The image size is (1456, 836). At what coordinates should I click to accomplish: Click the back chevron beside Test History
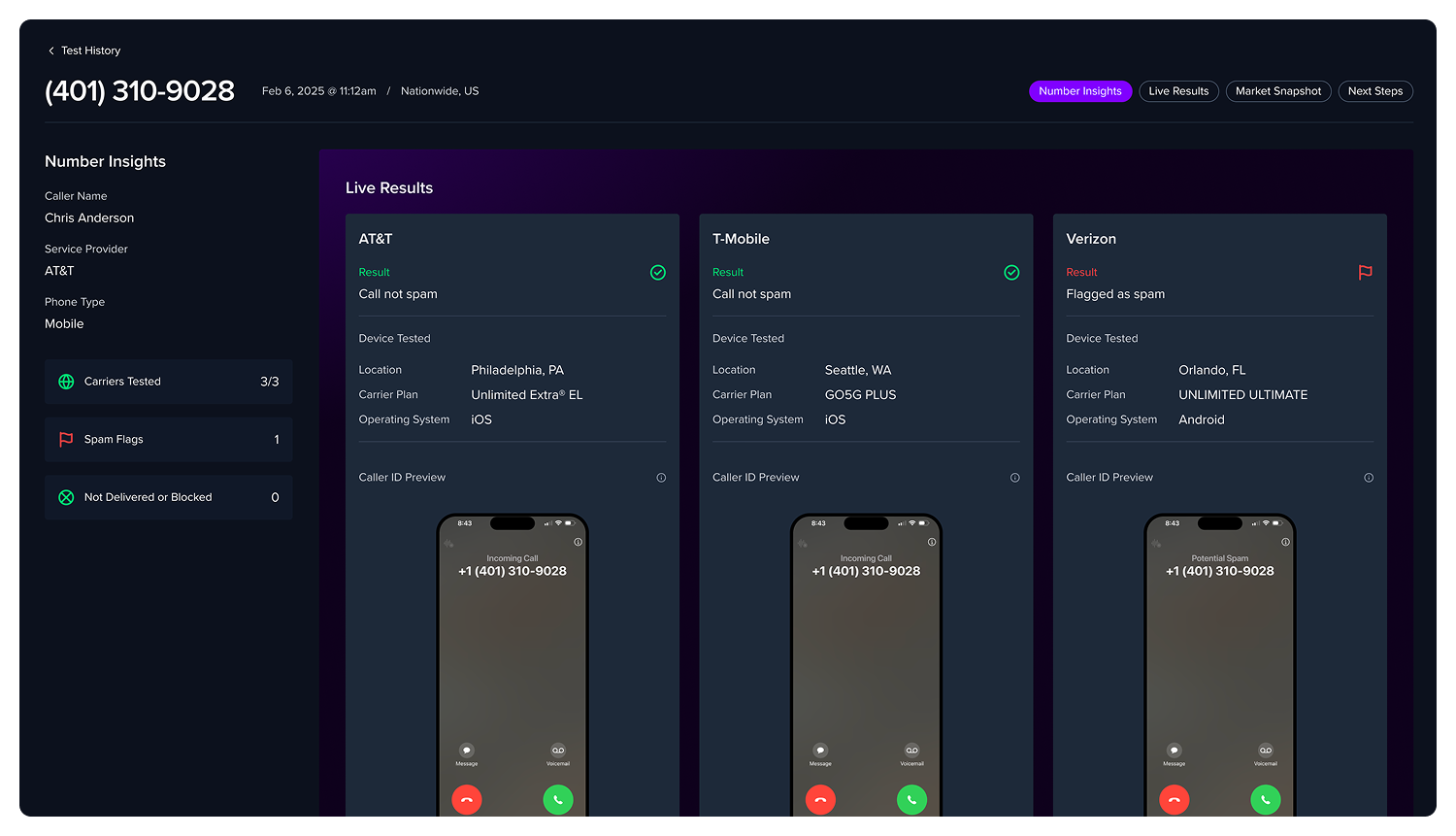point(50,50)
